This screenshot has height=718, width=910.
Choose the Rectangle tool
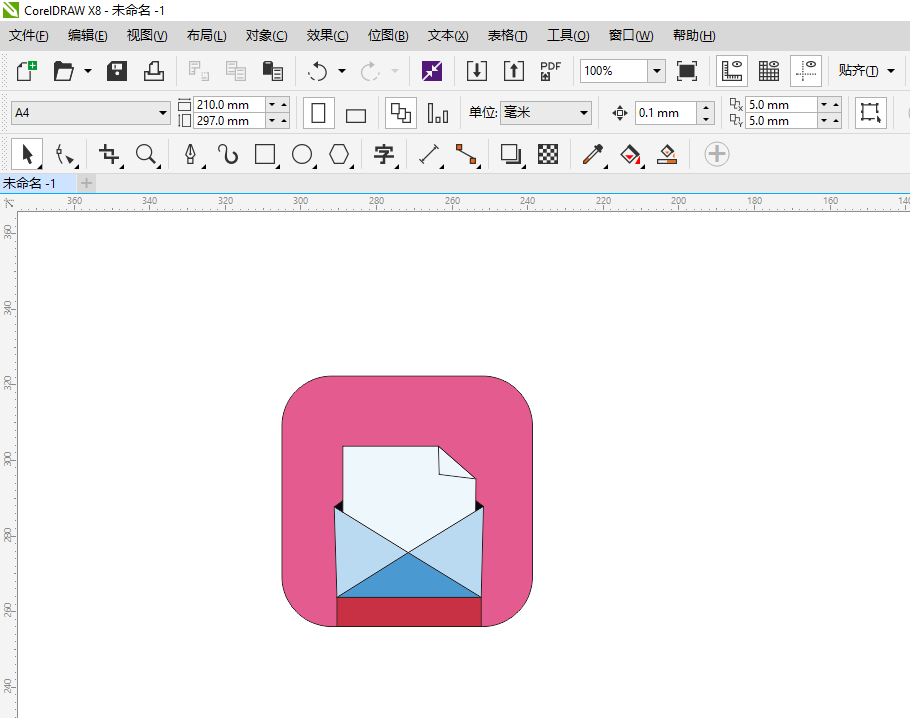coord(265,154)
